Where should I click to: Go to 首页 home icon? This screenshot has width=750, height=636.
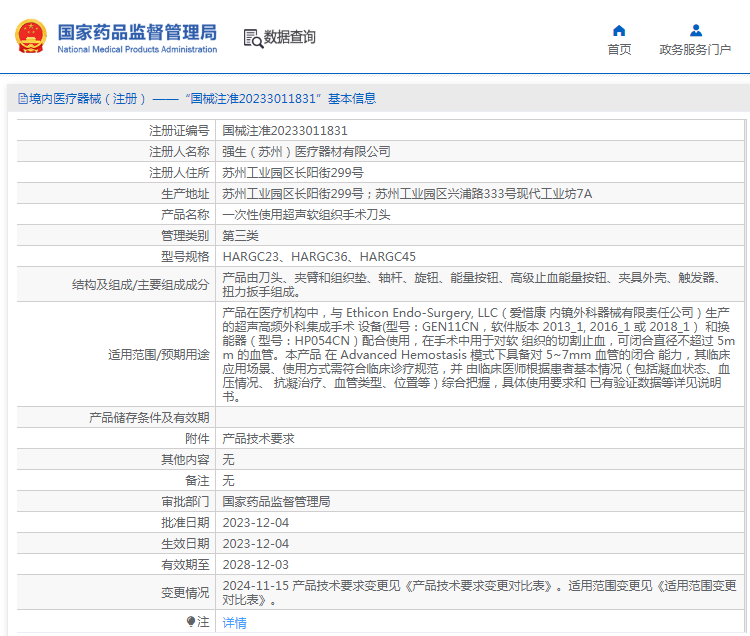pyautogui.click(x=619, y=31)
